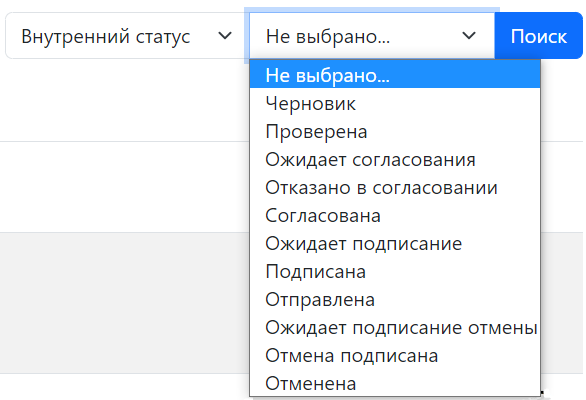Pick Согласована from the list

click(395, 215)
